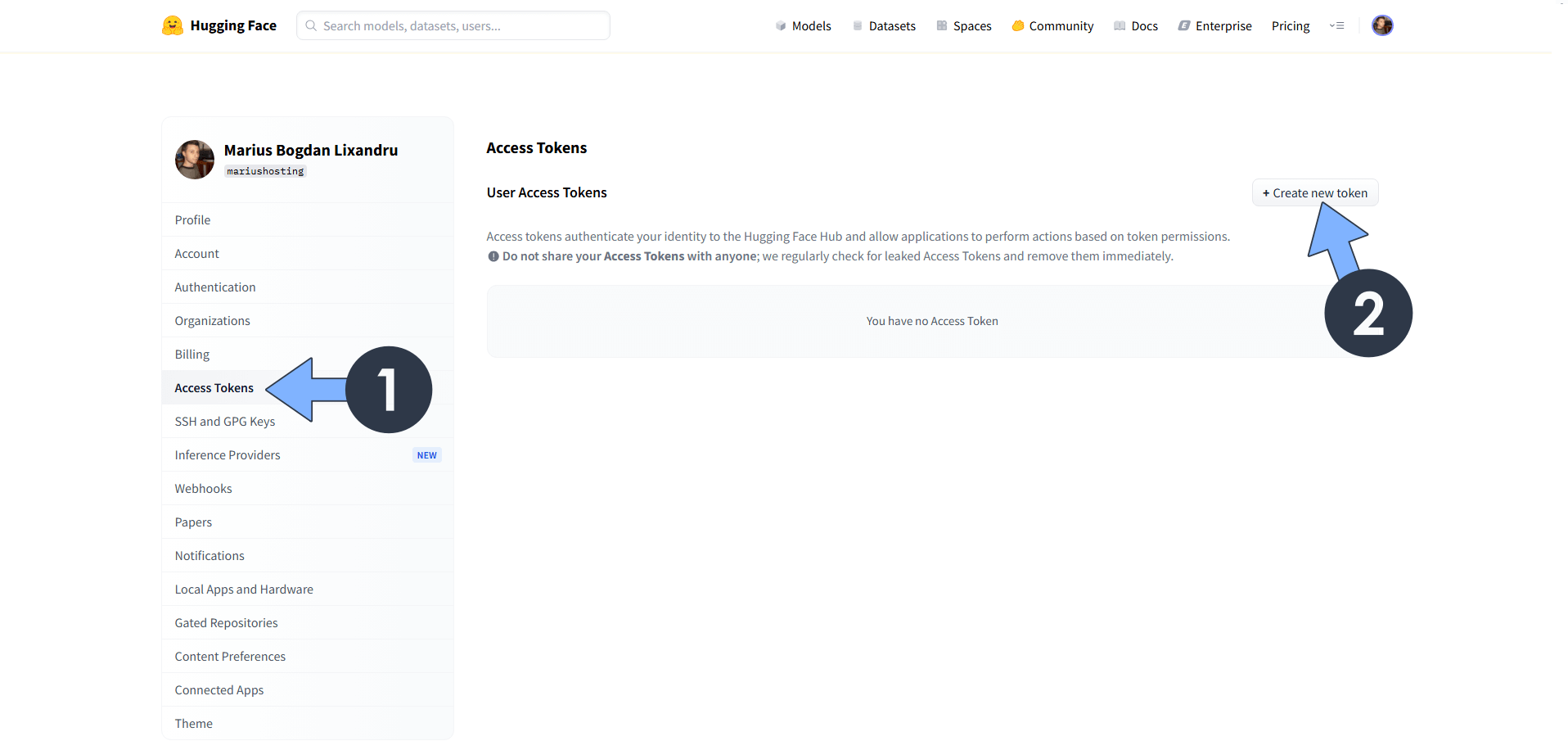Open the Enterprise icon link
This screenshot has height=741, width=1568.
1184,26
